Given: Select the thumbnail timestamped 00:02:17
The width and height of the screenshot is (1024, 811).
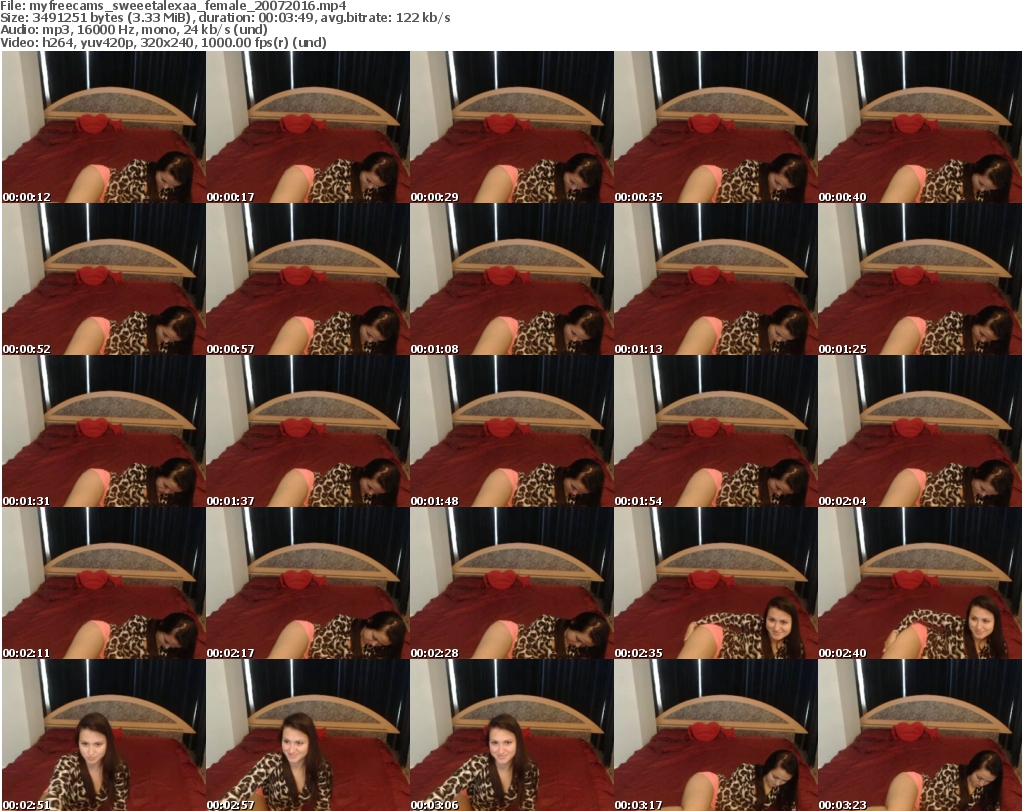Looking at the screenshot, I should coord(308,584).
